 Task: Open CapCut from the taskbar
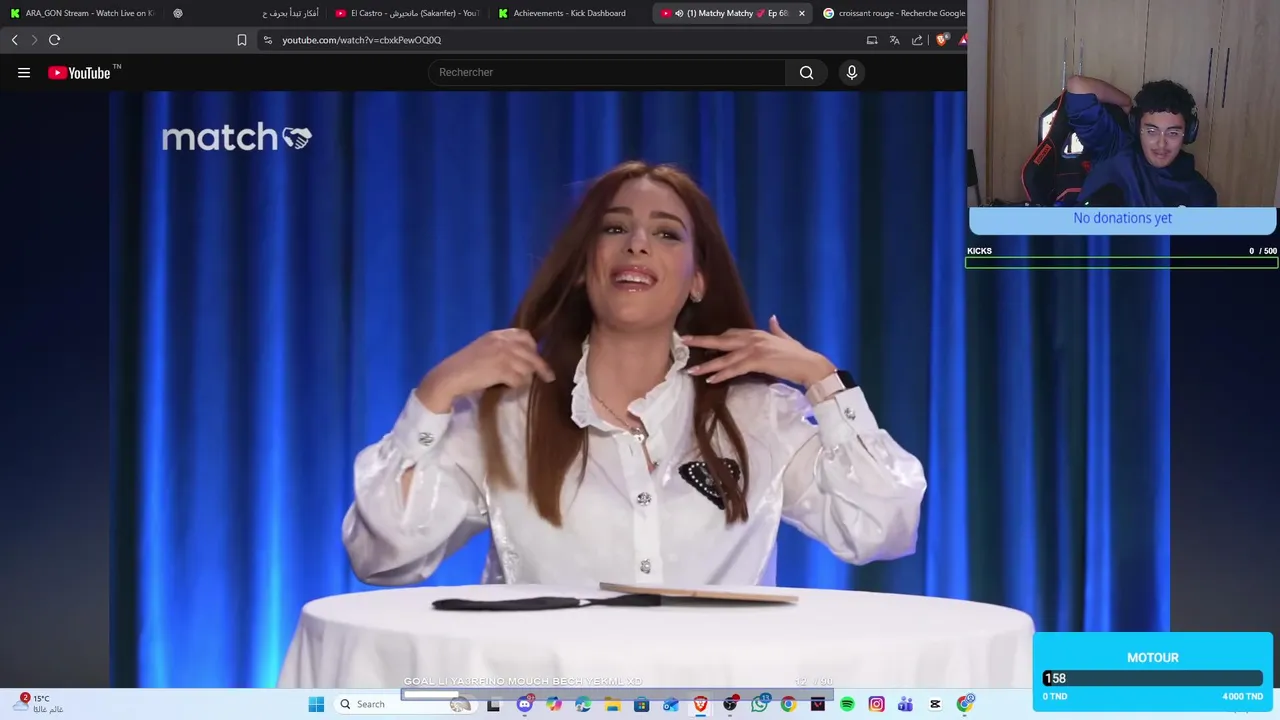click(x=935, y=704)
